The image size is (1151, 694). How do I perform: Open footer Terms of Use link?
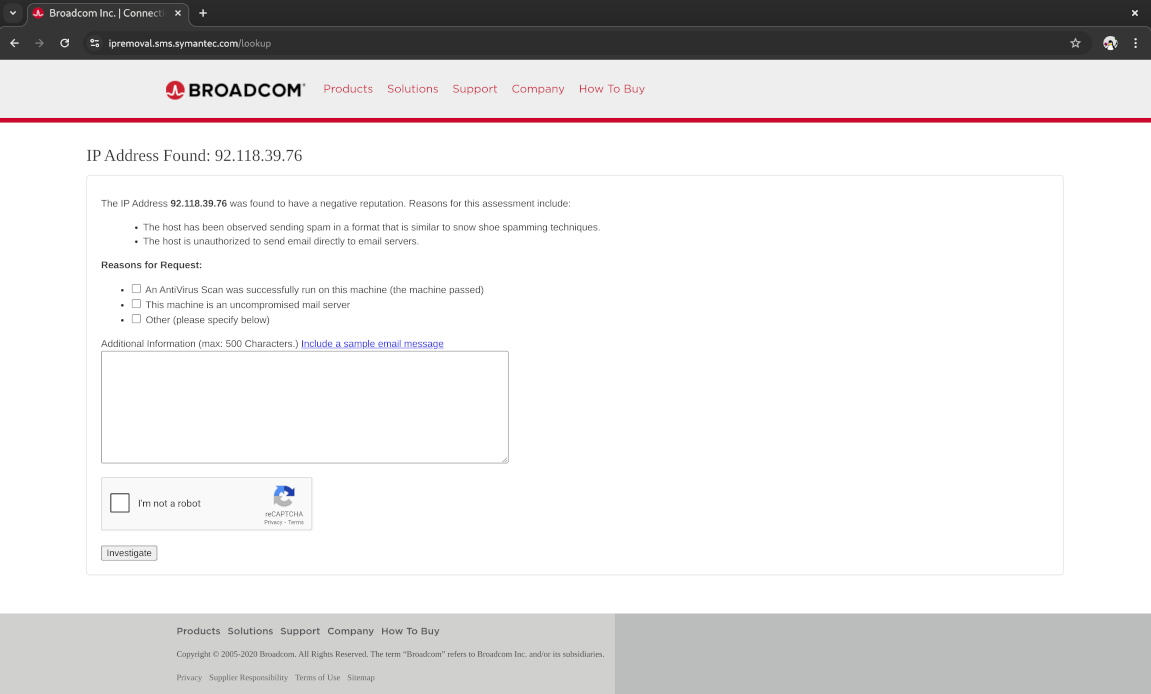[x=318, y=677]
